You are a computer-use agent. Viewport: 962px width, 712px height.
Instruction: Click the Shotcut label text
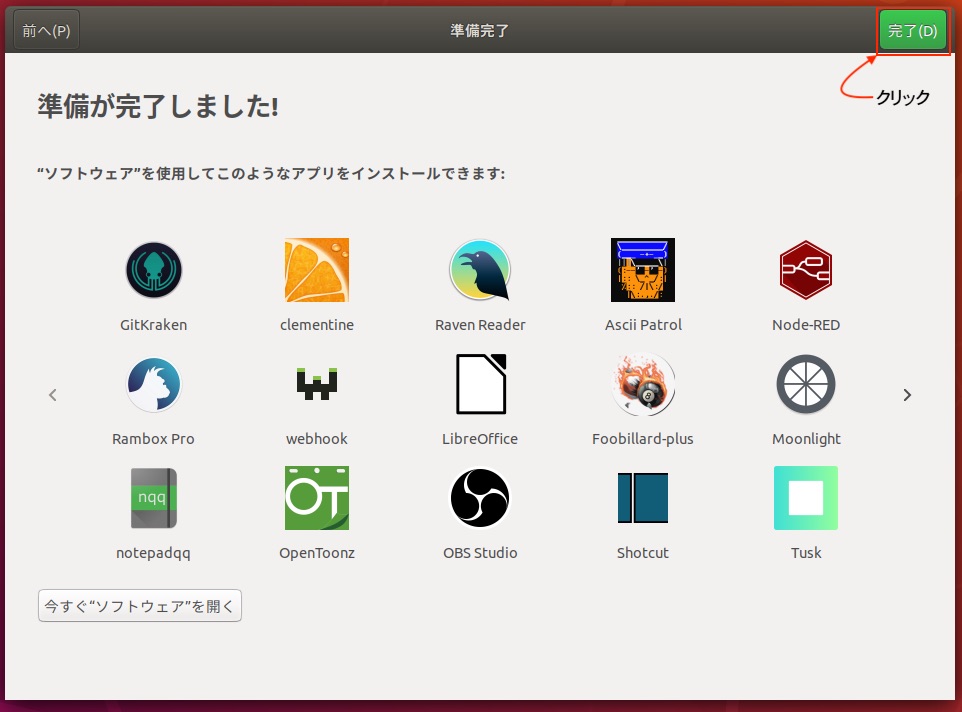(x=642, y=553)
